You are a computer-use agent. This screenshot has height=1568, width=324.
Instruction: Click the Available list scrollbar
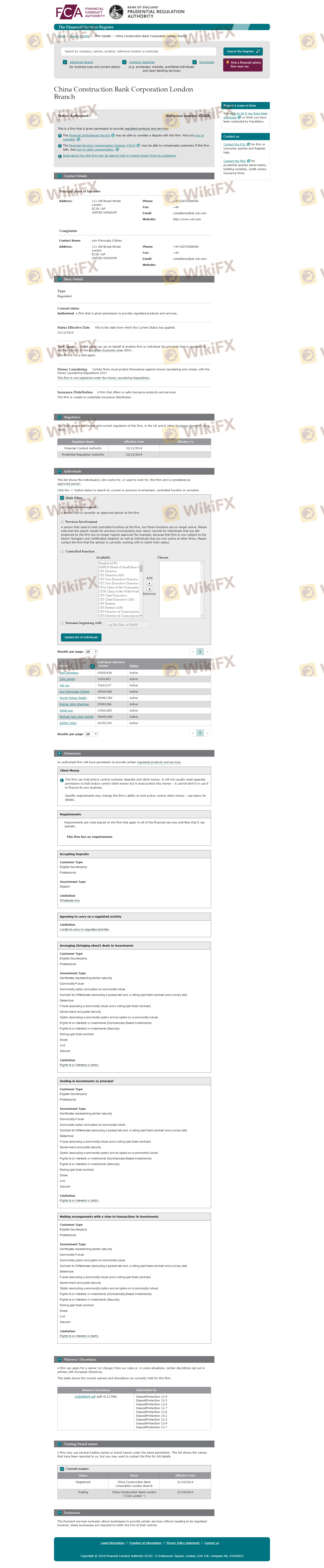(x=141, y=589)
